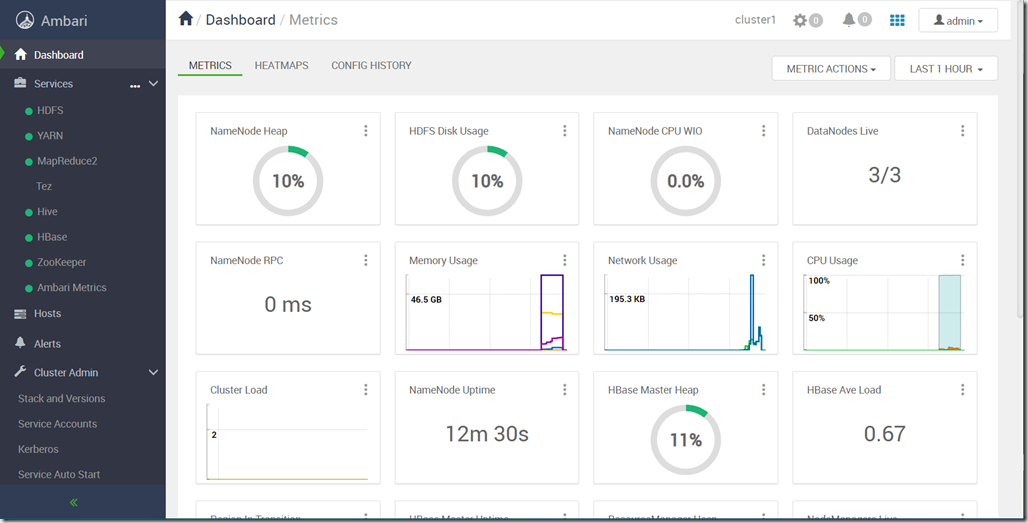Click the home icon in breadcrumb
Viewport: 1028px width, 523px height.
(x=186, y=19)
